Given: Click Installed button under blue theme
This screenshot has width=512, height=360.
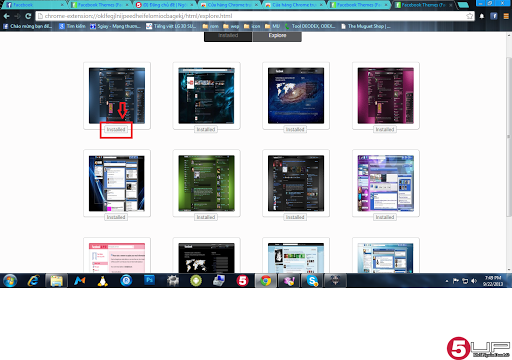Looking at the screenshot, I should tap(116, 129).
